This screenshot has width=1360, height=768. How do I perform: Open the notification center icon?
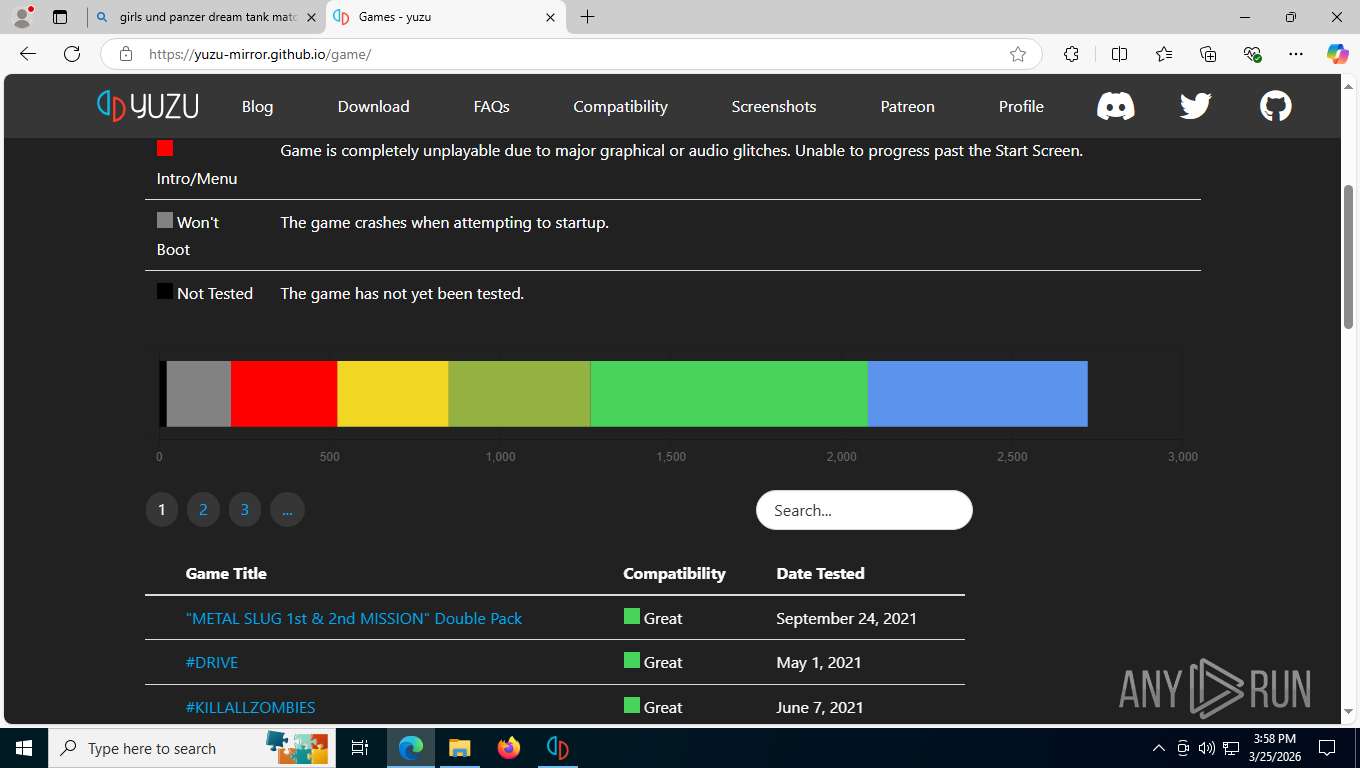click(1327, 748)
